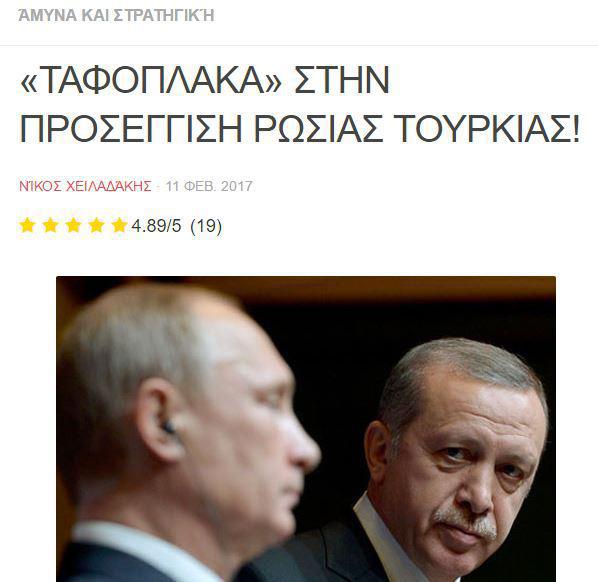Click the second rating star
The height and width of the screenshot is (582, 598).
coord(50,225)
